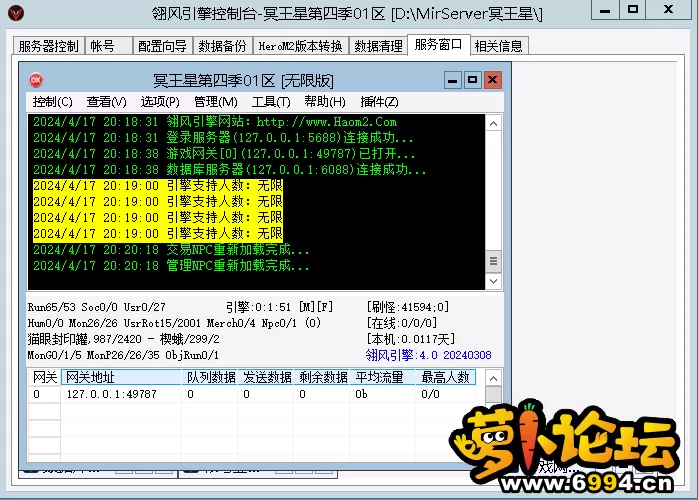This screenshot has height=500, width=698.
Task: Click the 数据库服务器 连接成功 log line
Action: pyautogui.click(x=230, y=170)
